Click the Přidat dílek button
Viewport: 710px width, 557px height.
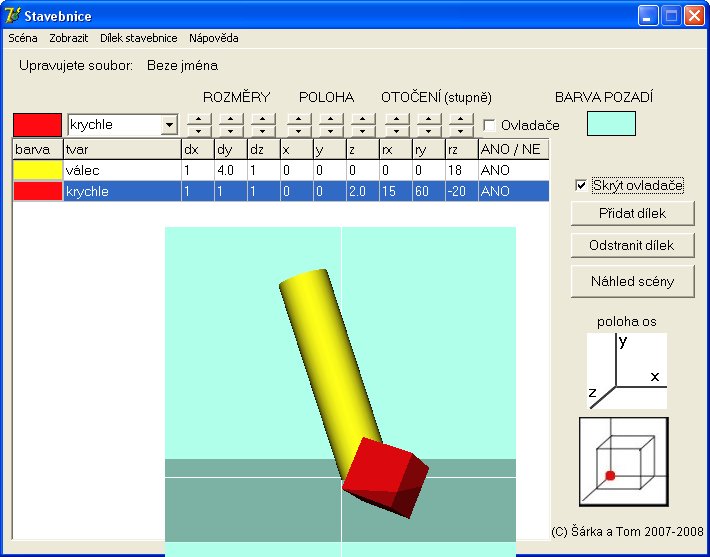click(x=632, y=213)
